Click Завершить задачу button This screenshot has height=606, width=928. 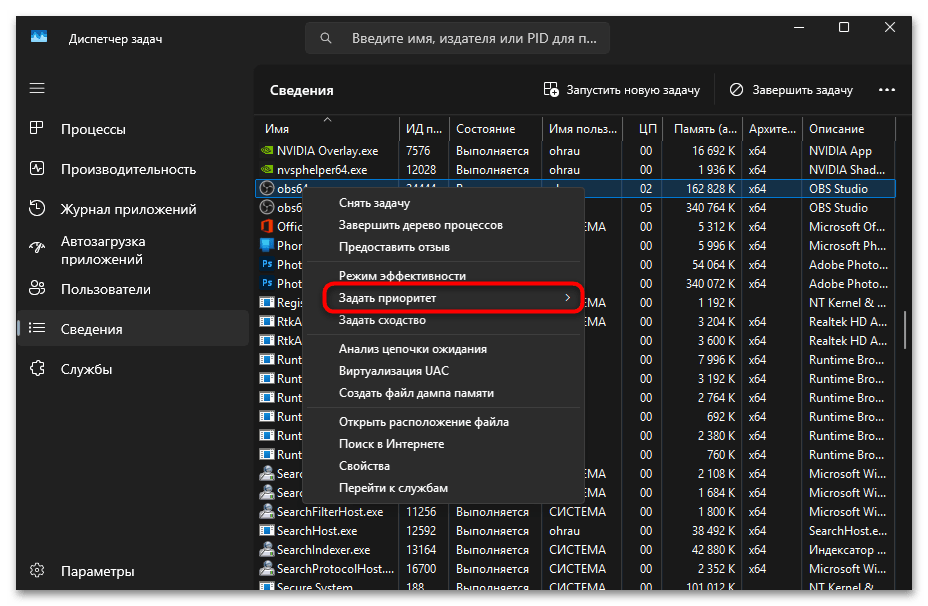pos(791,90)
